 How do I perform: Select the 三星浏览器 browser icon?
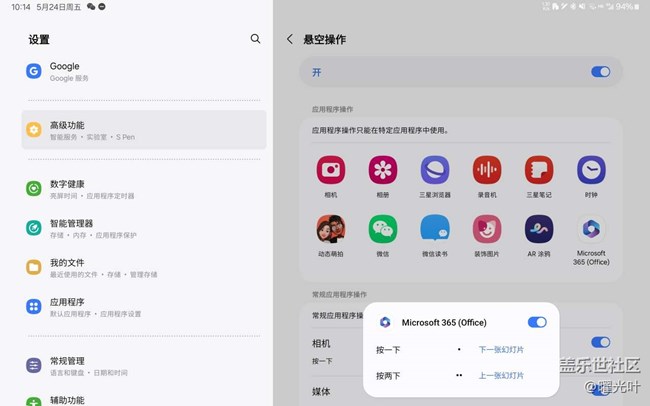[x=435, y=169]
